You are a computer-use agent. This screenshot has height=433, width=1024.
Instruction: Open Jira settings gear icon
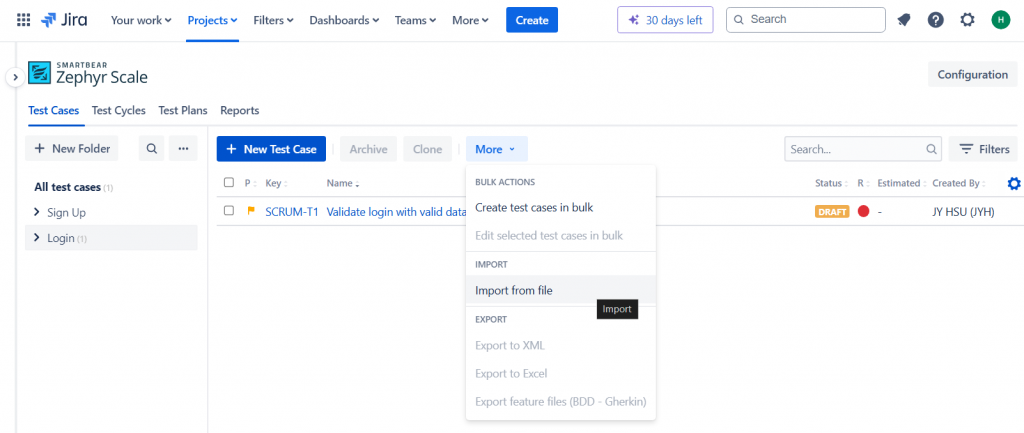click(x=967, y=20)
